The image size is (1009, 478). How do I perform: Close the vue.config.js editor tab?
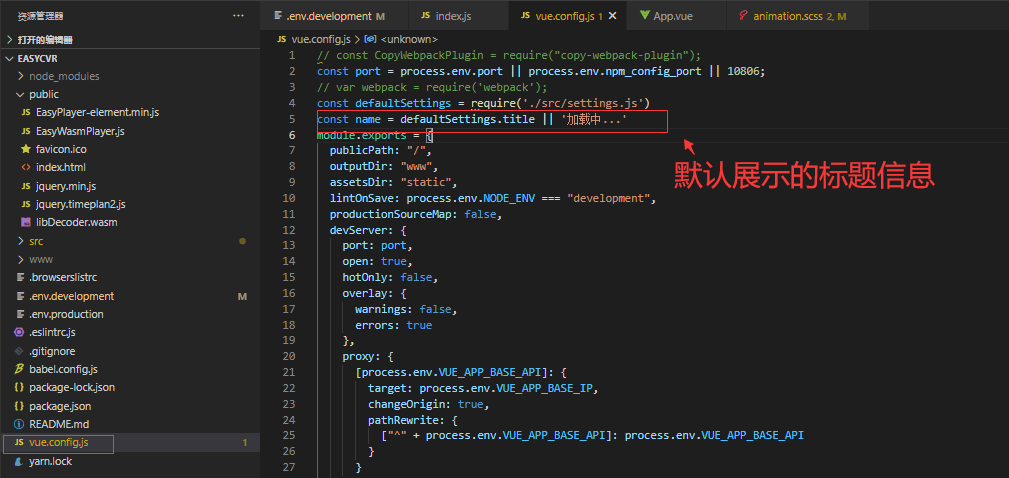pos(612,16)
